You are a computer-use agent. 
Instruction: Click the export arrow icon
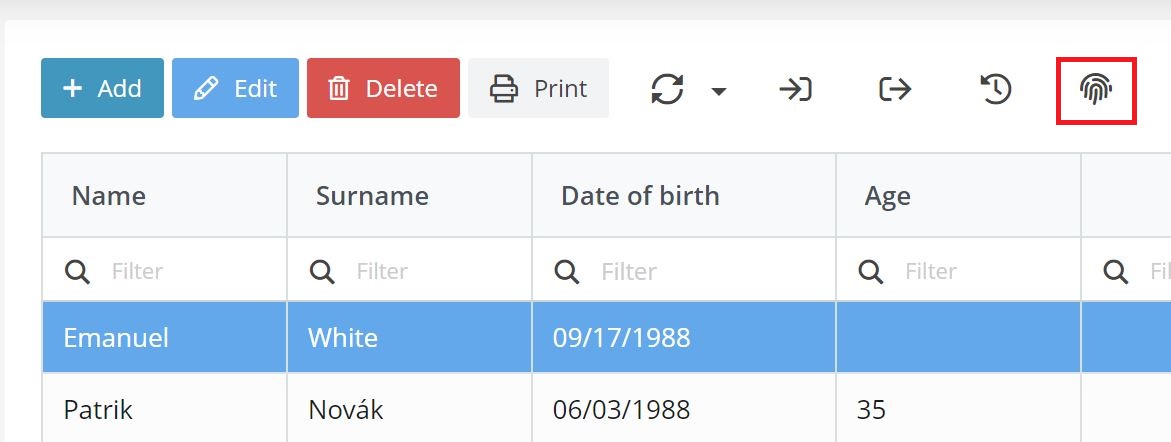[x=895, y=90]
